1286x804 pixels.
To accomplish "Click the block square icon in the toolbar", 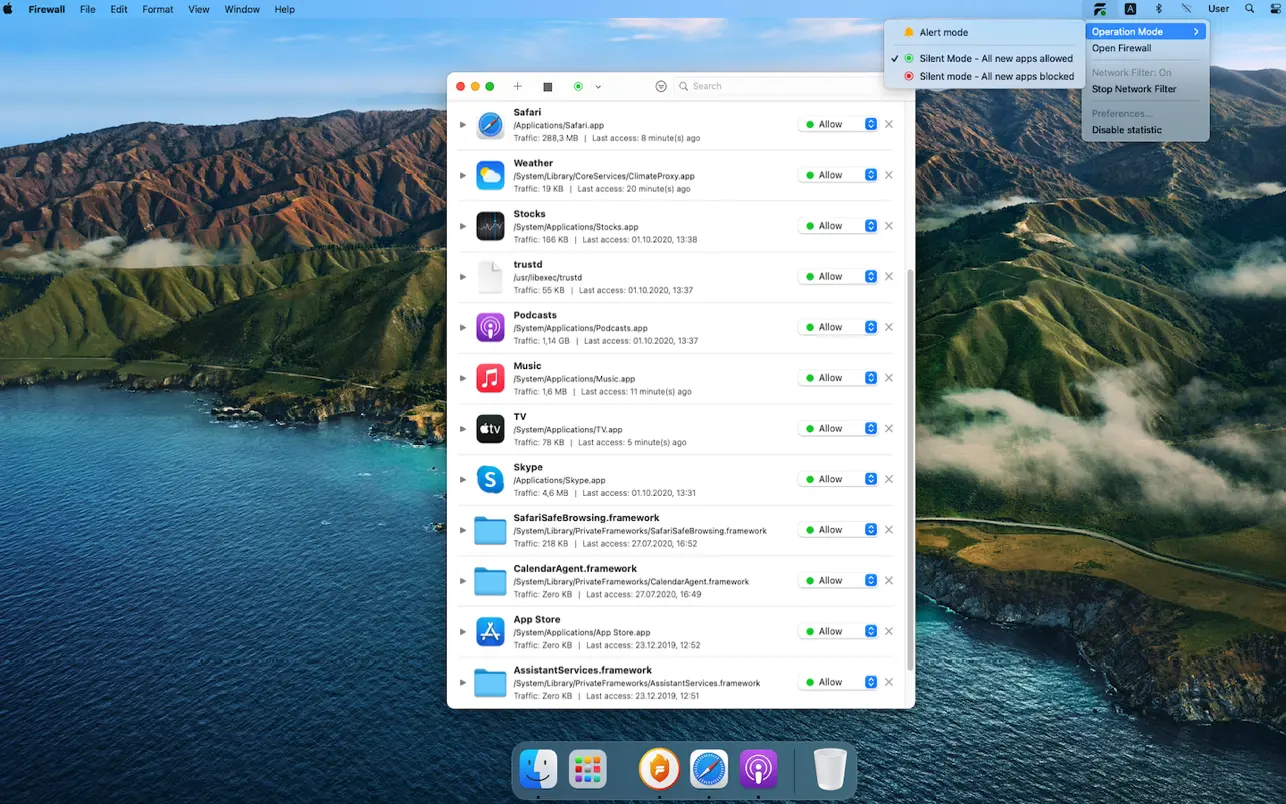I will 547,86.
